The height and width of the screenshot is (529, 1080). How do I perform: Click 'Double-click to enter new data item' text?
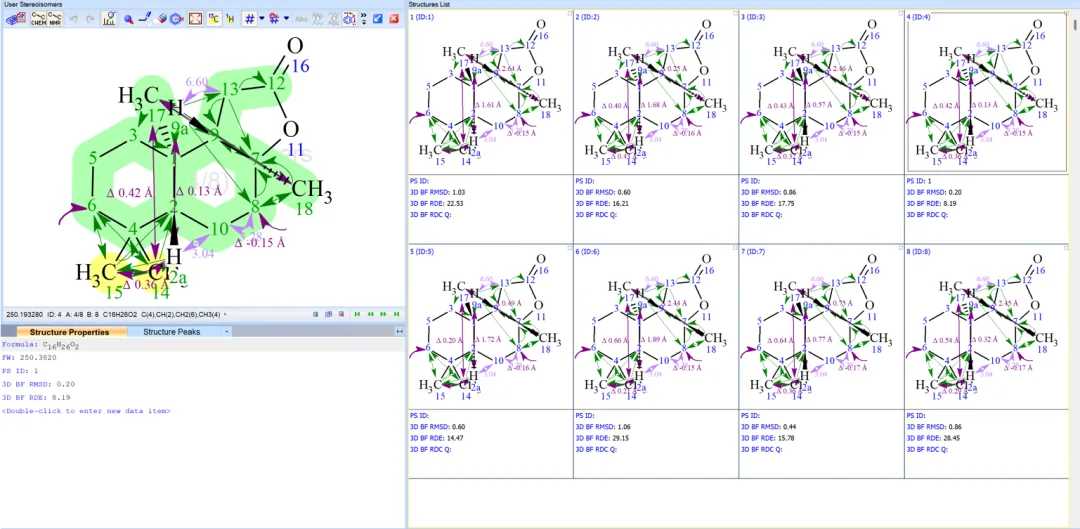(86, 411)
